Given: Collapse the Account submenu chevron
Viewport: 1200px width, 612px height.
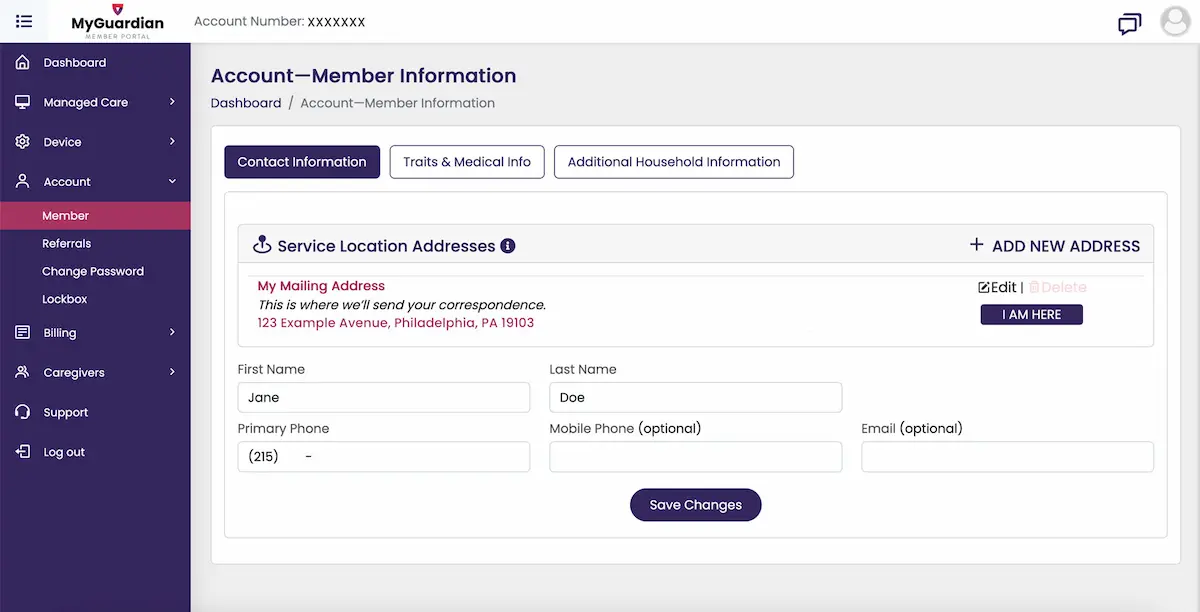Looking at the screenshot, I should 172,182.
